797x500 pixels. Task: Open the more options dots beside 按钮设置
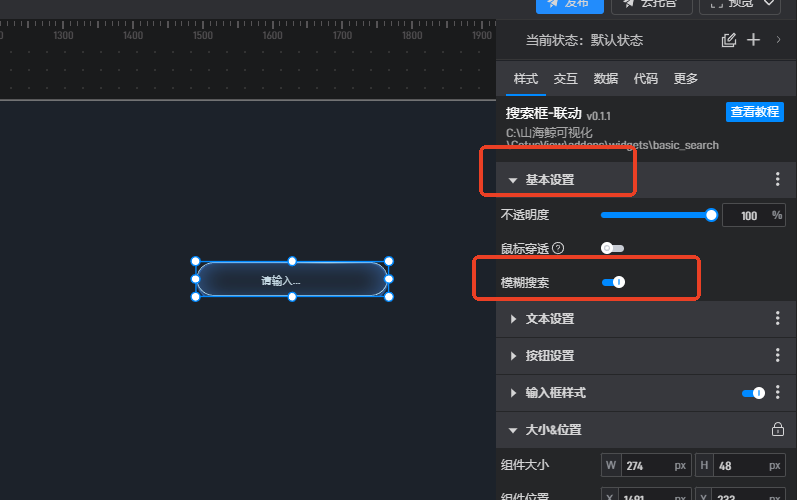point(777,355)
